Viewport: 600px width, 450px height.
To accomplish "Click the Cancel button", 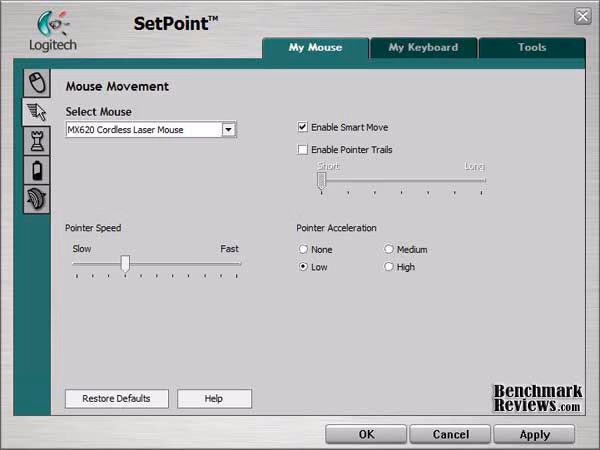I will (450, 434).
